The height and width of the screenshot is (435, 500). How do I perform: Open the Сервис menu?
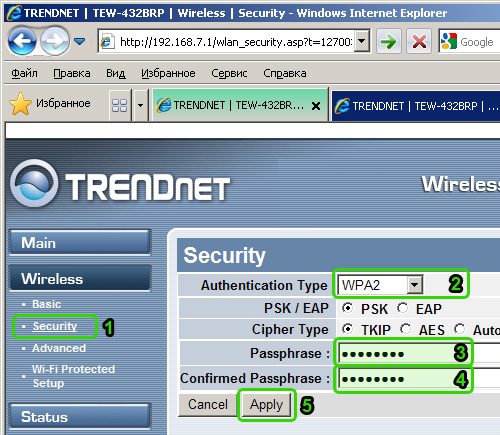229,73
